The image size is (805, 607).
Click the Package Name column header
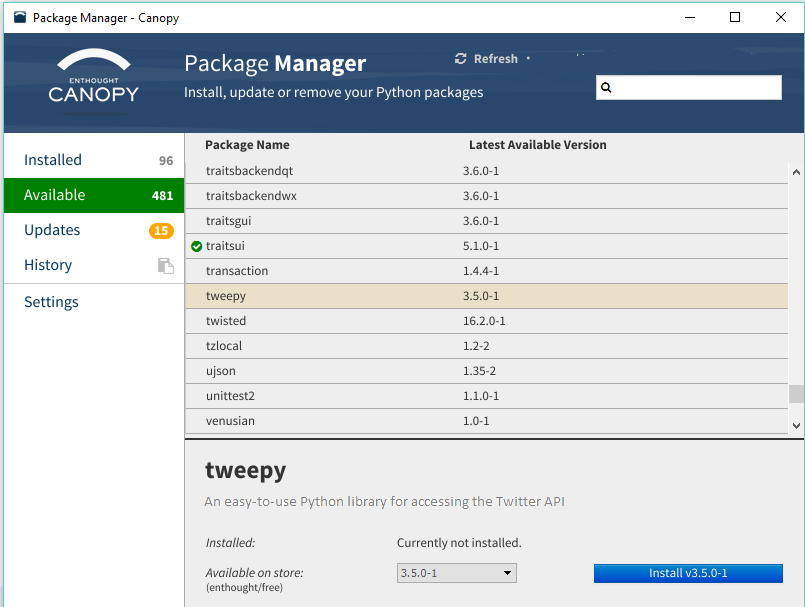pos(247,145)
